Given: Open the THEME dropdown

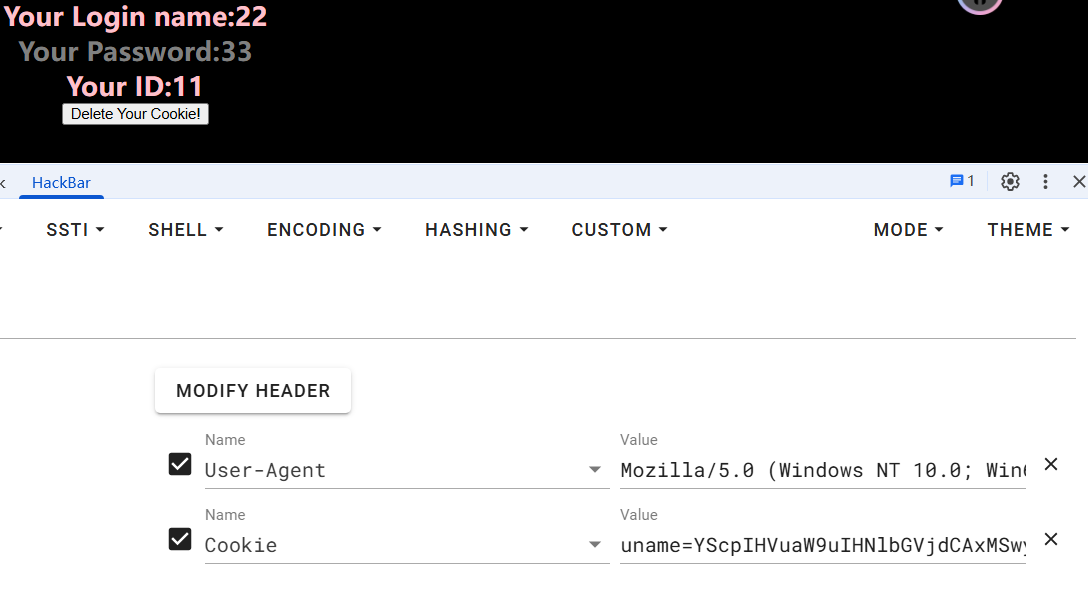Looking at the screenshot, I should click(x=1028, y=230).
